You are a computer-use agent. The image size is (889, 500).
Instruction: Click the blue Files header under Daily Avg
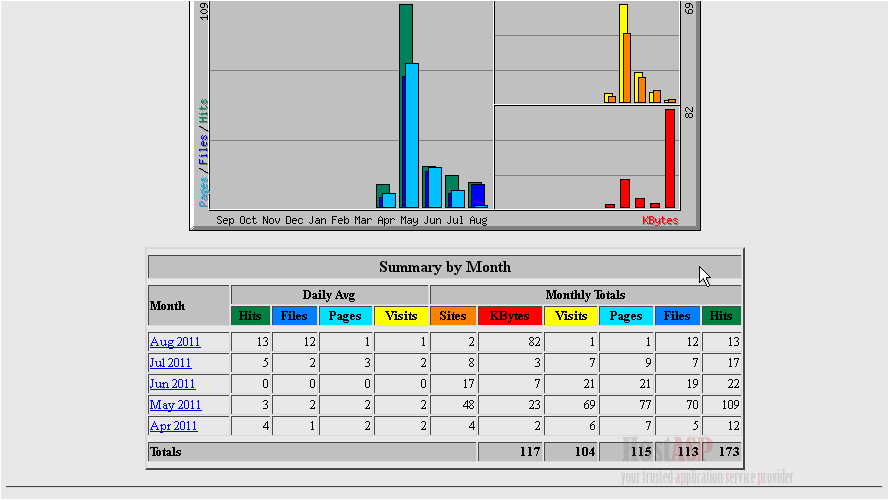point(294,316)
